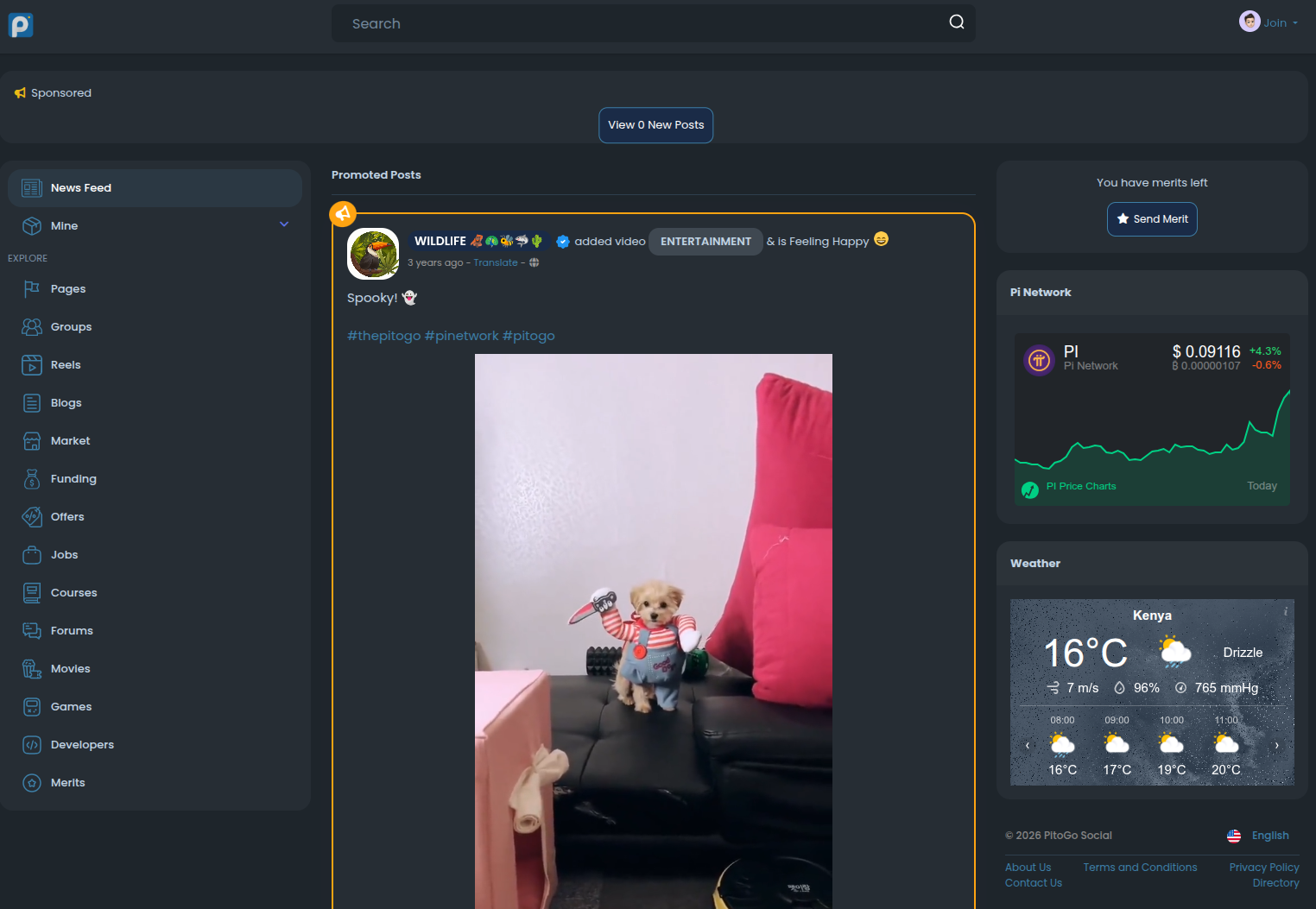Image resolution: width=1316 pixels, height=909 pixels.
Task: Click the PitoGo logo icon
Action: [21, 25]
